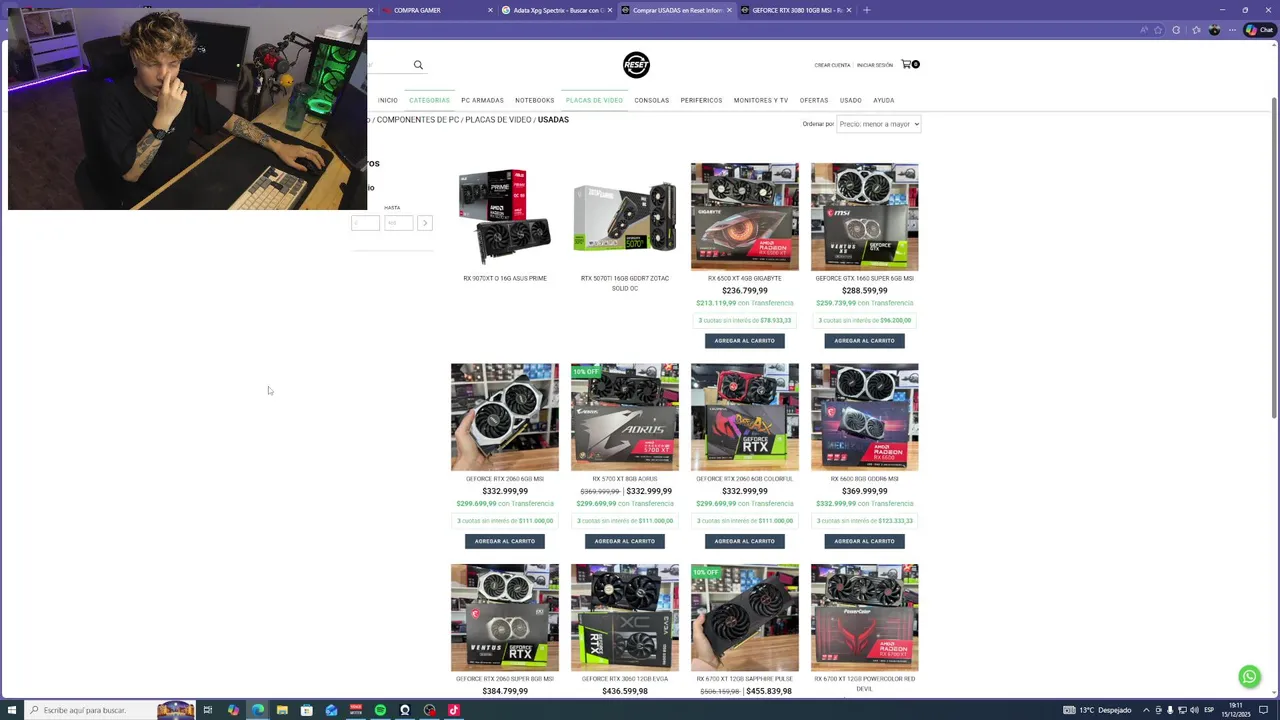Open RTX 5070Ti Zotac Solid OC image

625,217
